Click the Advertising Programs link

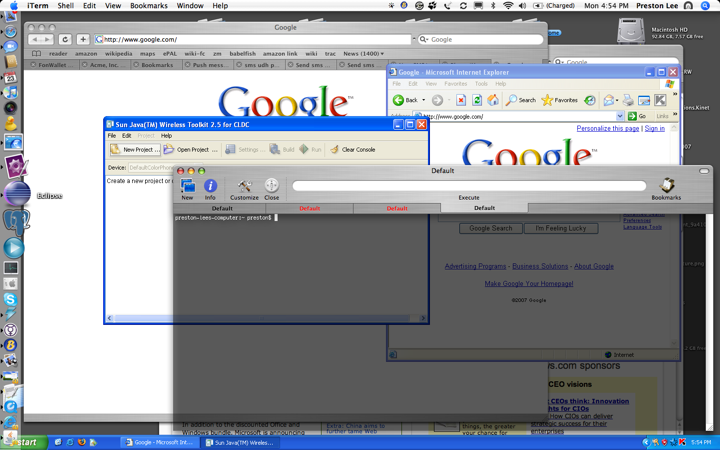[x=475, y=266]
